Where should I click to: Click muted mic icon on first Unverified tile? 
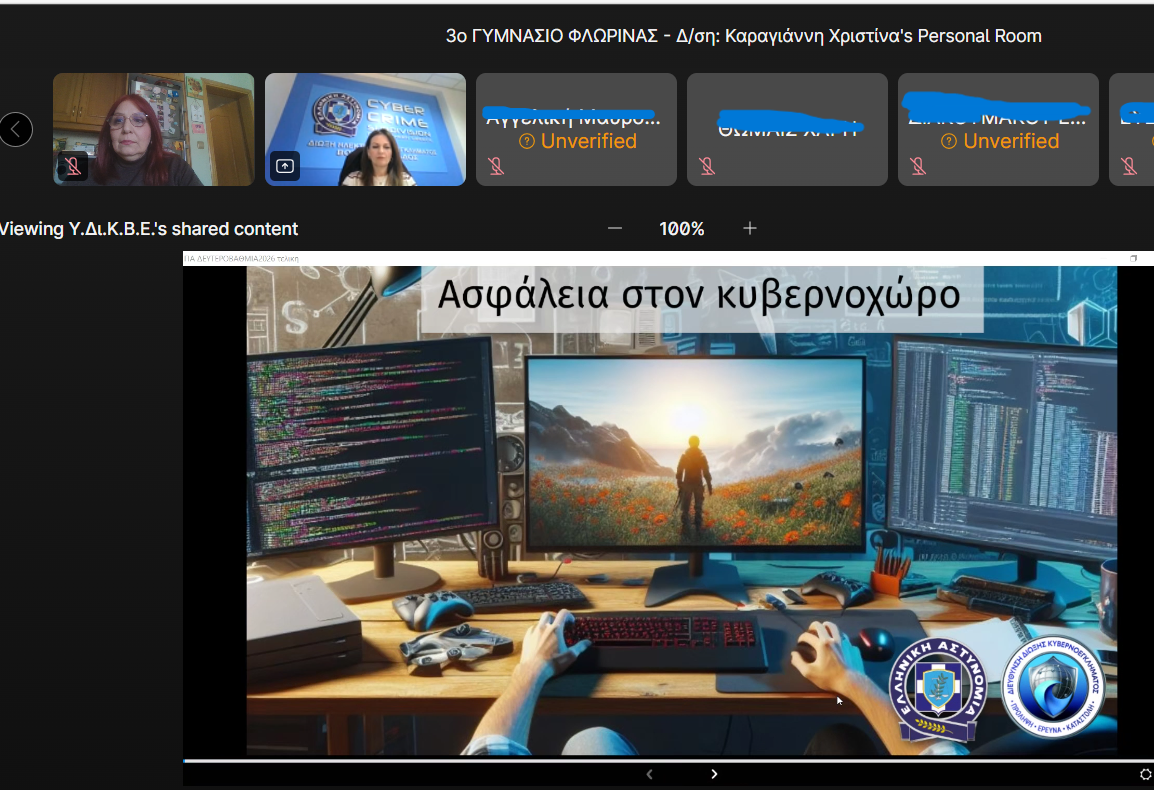point(496,166)
